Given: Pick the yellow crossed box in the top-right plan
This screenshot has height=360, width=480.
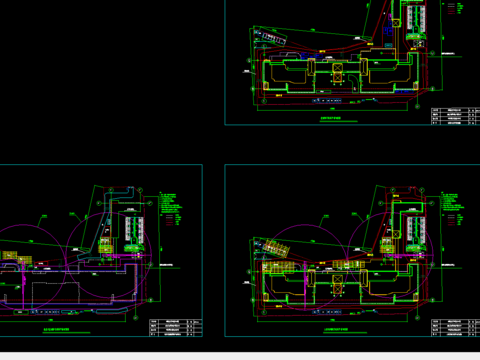Looking at the screenshot, I should pos(337,68).
